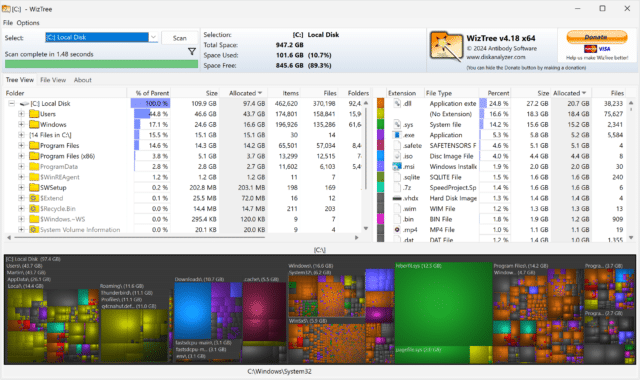Click the System Volume Information folder icon
Viewport: 640px width, 380px height.
(x=34, y=230)
